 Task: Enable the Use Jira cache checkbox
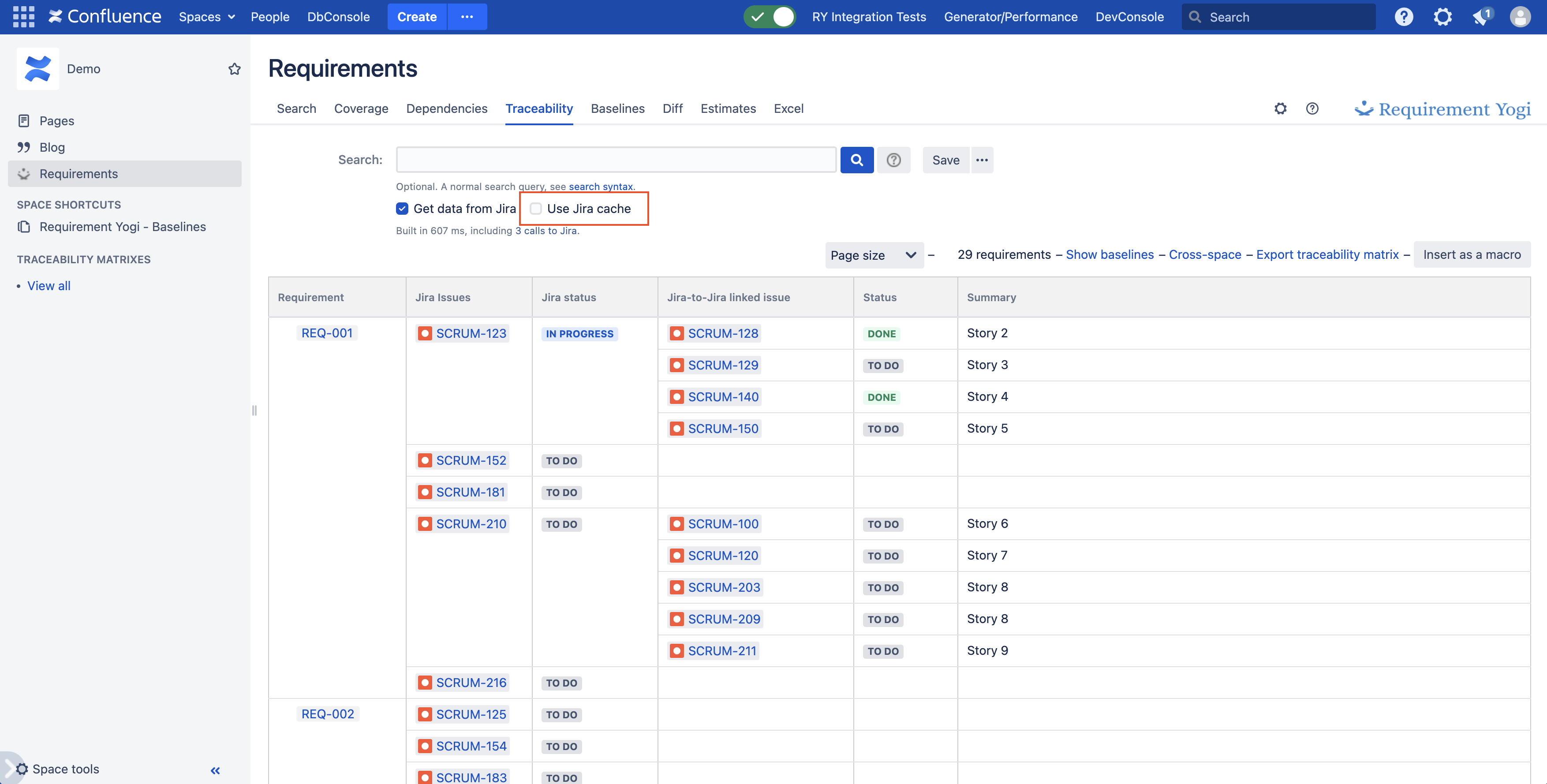pos(536,208)
